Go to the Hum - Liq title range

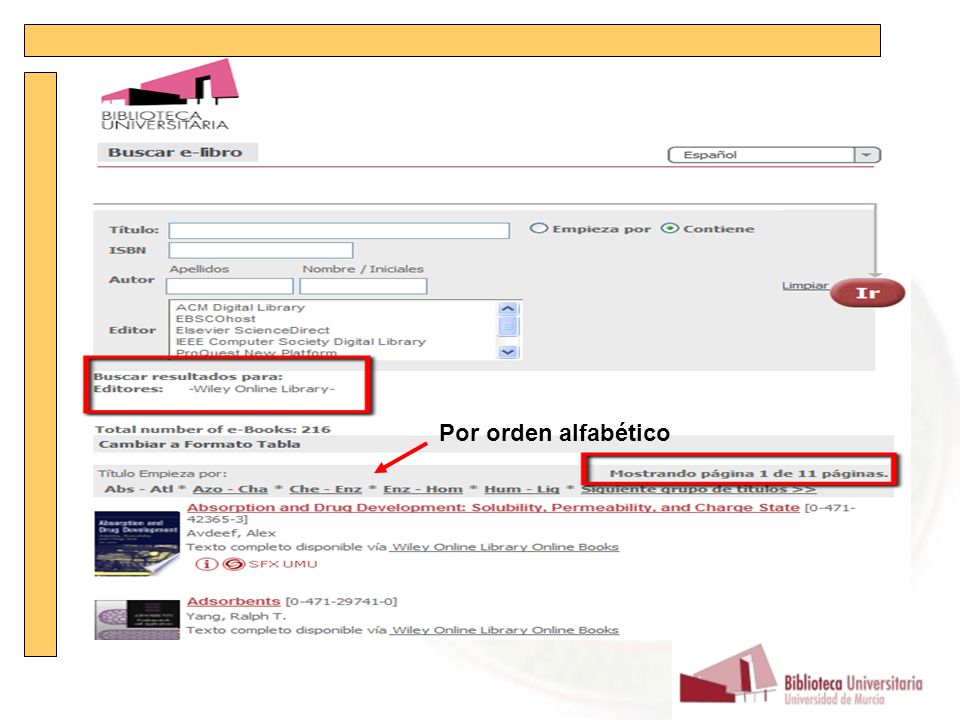[522, 489]
